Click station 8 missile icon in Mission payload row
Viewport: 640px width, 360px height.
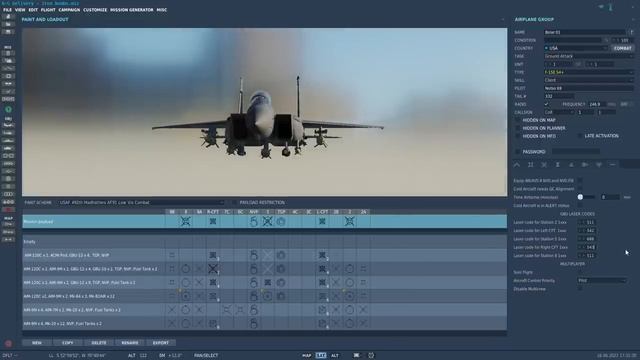pos(186,222)
